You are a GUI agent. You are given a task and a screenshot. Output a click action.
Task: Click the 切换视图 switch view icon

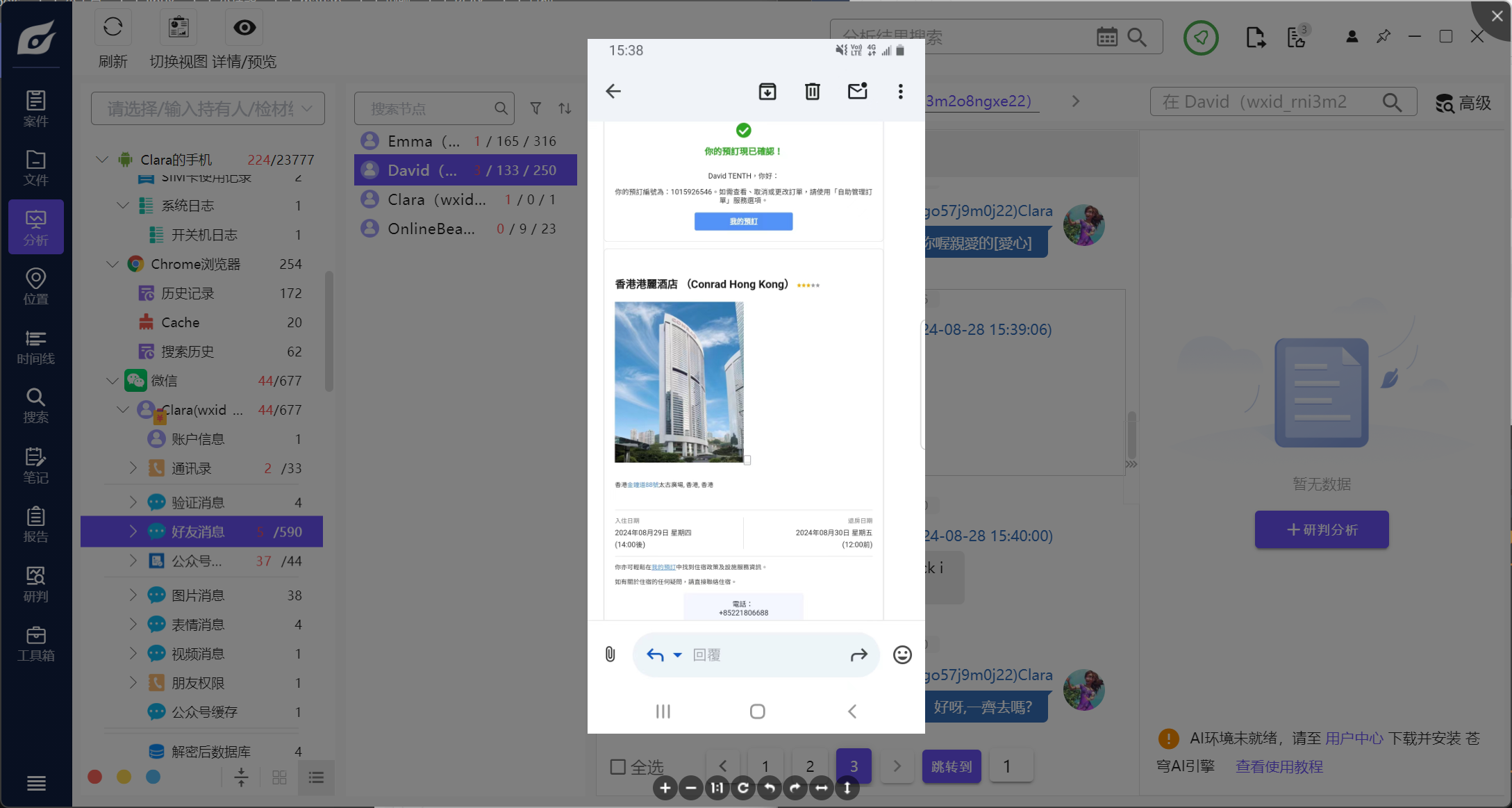[178, 28]
